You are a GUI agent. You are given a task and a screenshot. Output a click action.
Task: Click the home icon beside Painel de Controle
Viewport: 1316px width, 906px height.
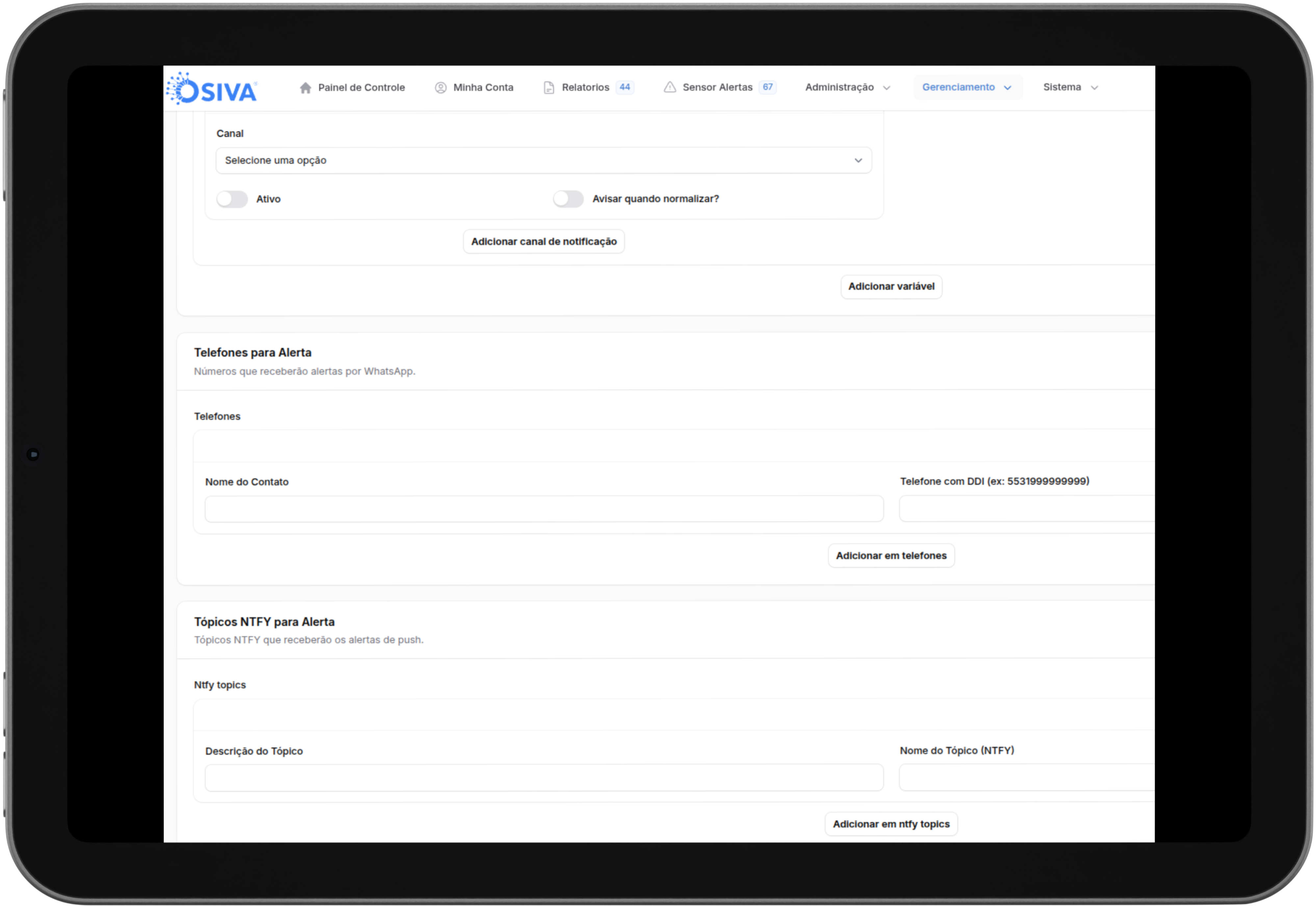(305, 88)
